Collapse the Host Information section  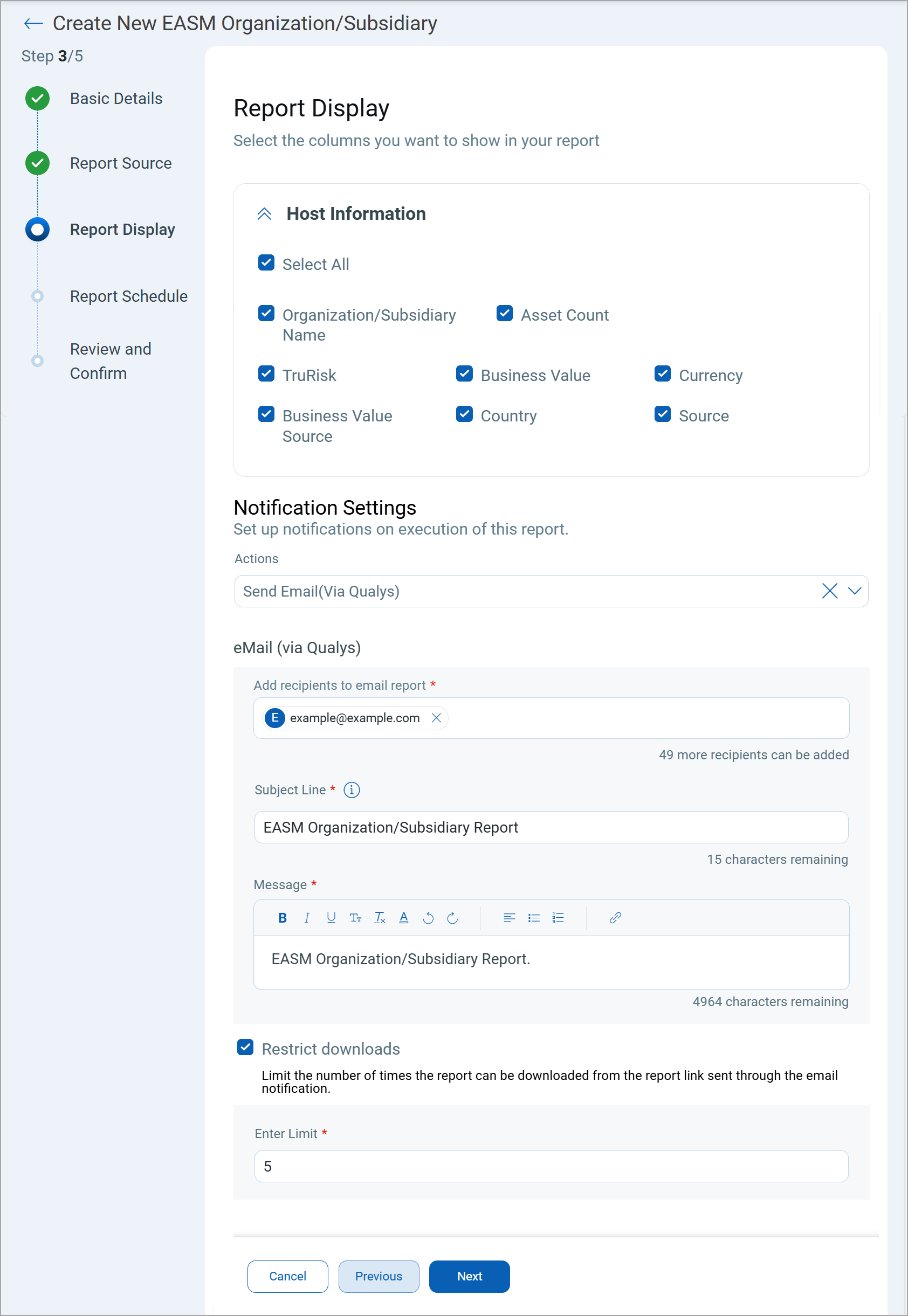coord(264,214)
